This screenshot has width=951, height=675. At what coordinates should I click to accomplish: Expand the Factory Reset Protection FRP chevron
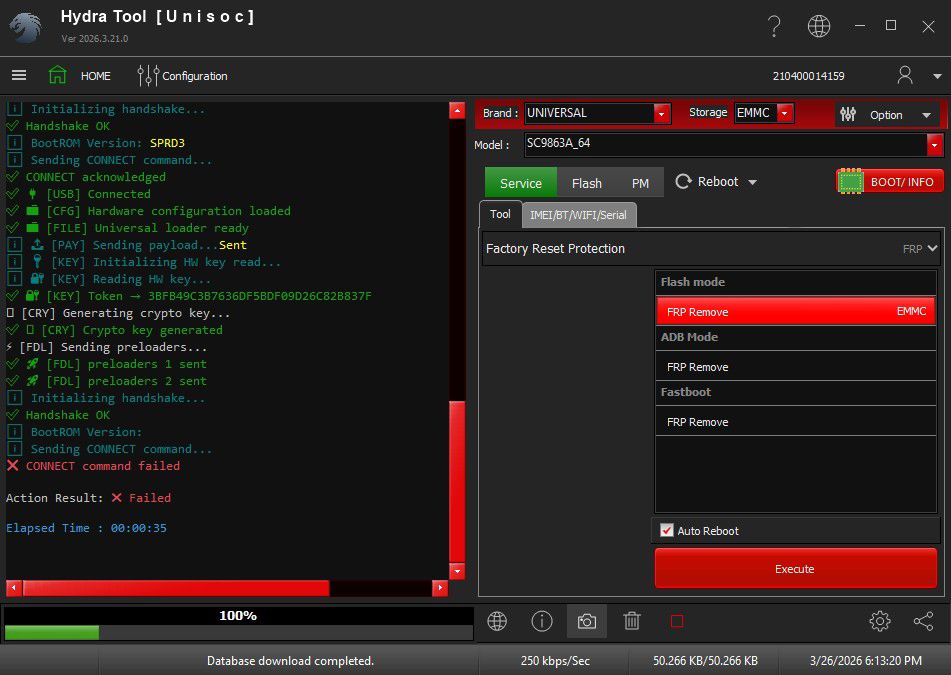[932, 248]
